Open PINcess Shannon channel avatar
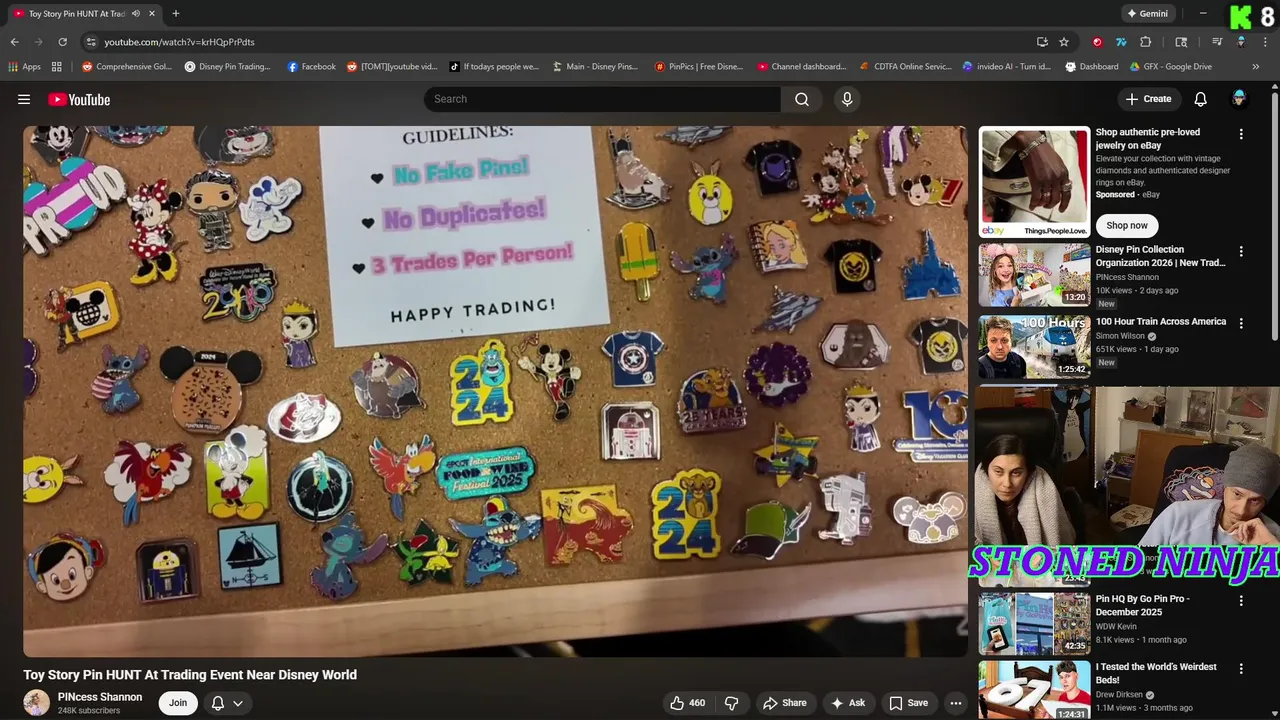1280x720 pixels. point(37,703)
